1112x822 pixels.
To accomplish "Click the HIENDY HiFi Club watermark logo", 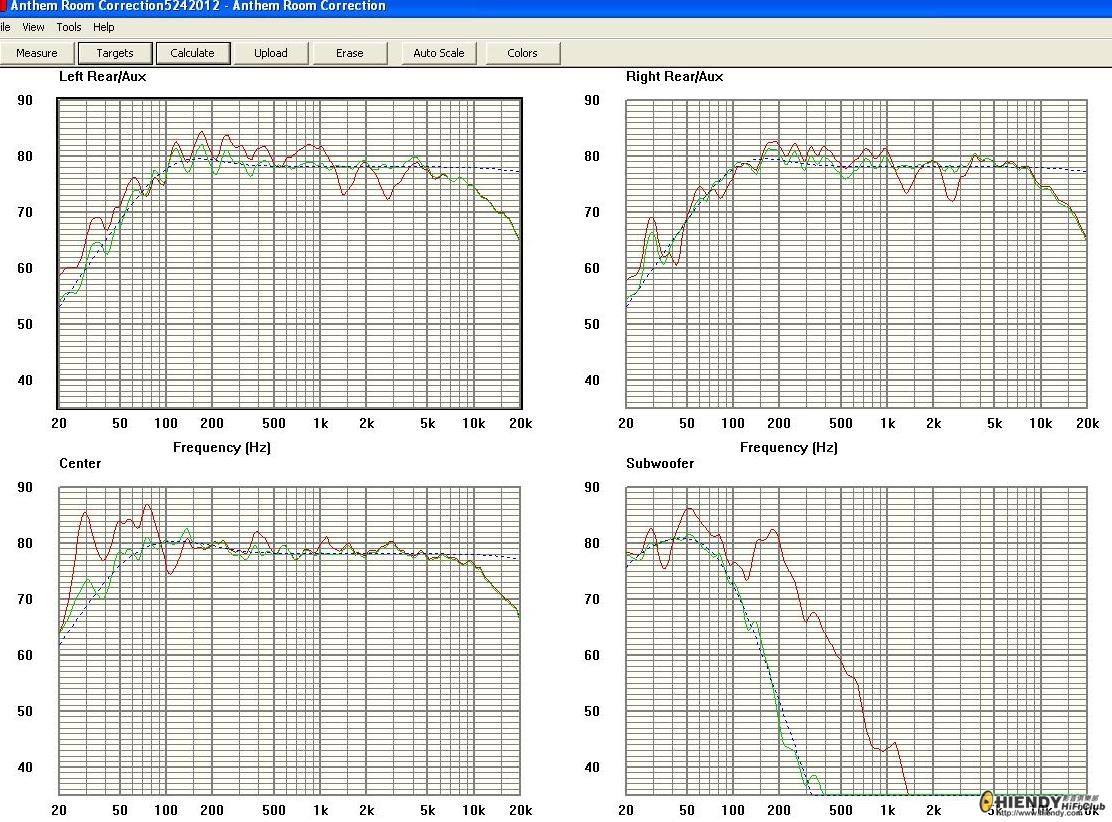I will pyautogui.click(x=1040, y=802).
